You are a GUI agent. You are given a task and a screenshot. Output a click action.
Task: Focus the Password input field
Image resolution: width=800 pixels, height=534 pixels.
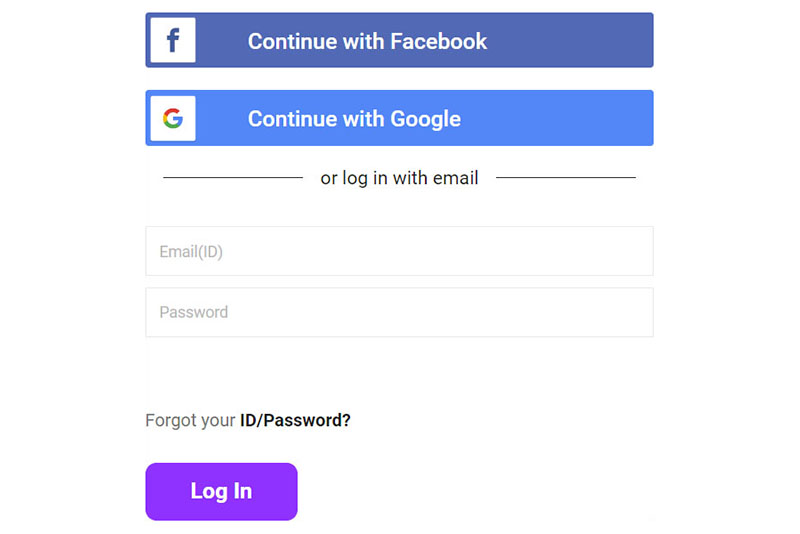pos(399,312)
